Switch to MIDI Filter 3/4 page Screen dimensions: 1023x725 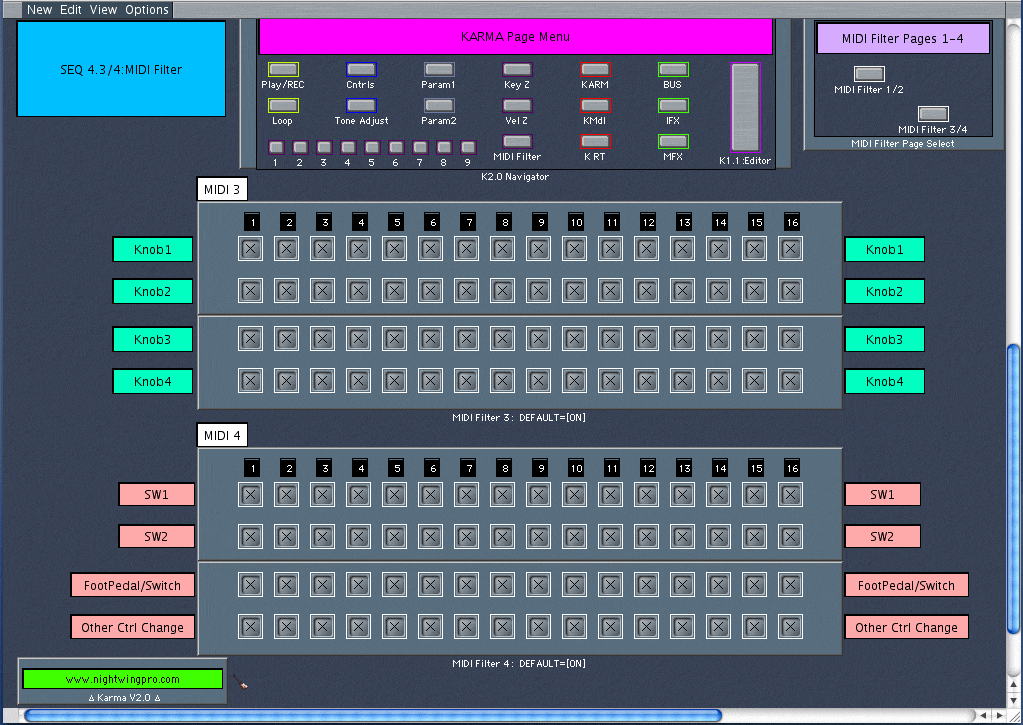coord(933,114)
